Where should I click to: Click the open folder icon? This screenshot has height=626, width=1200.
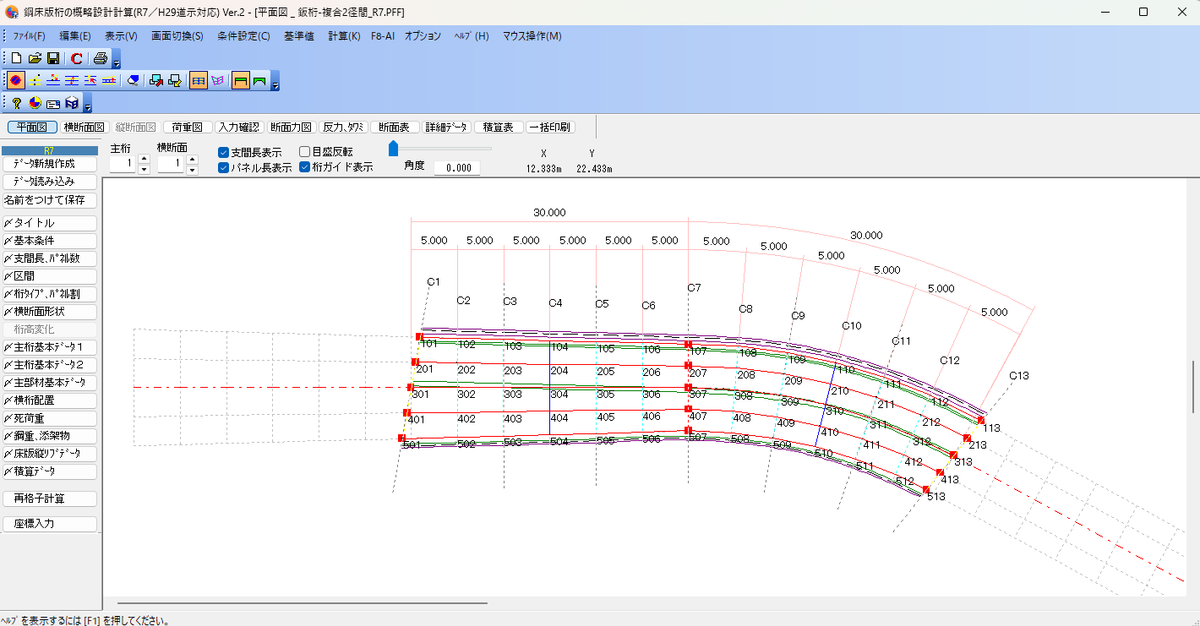(x=35, y=58)
